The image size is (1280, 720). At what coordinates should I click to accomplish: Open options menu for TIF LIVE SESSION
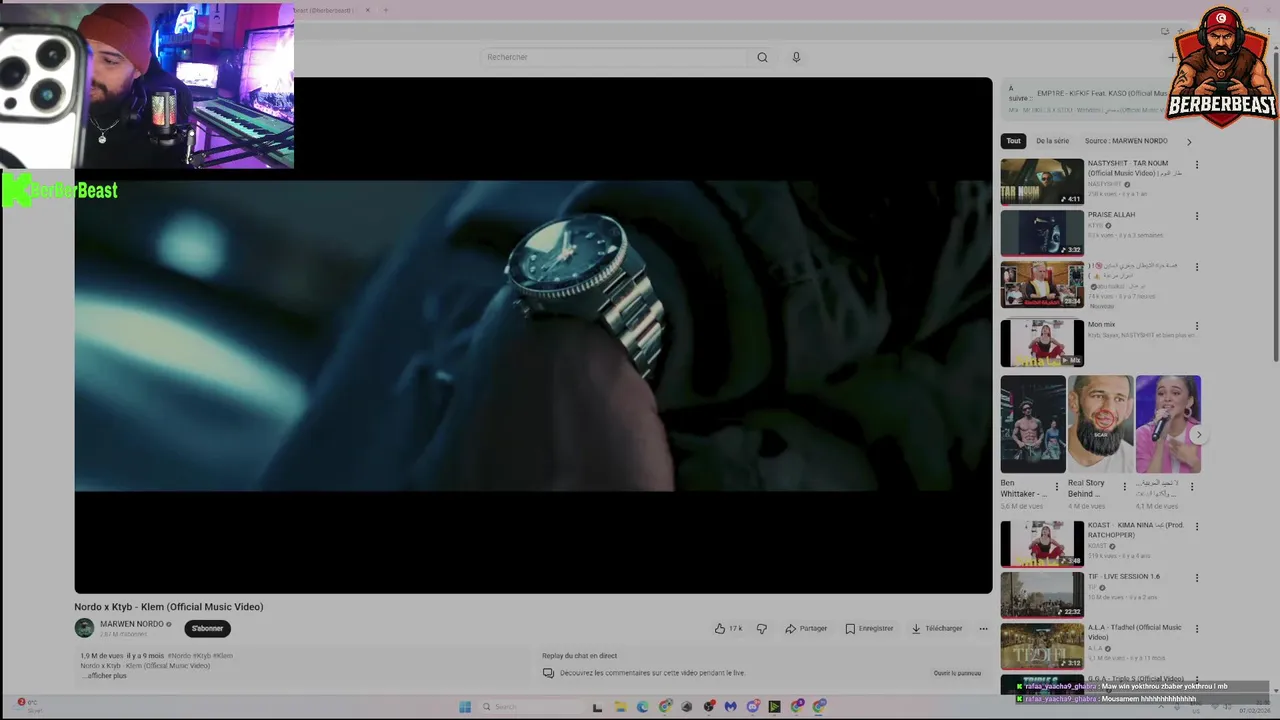[x=1196, y=578]
